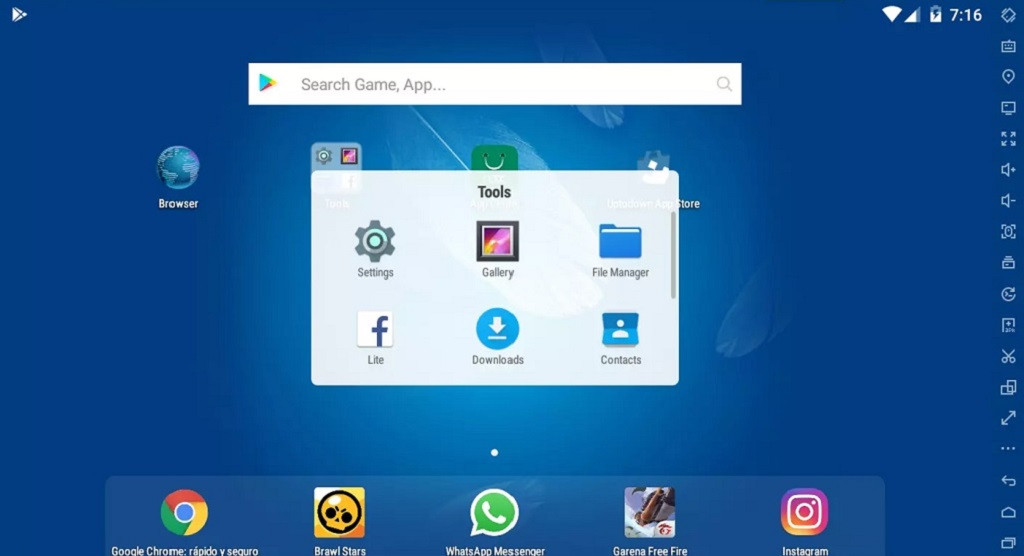This screenshot has height=556, width=1024.
Task: Click the Tools folder scrollbar
Action: pyautogui.click(x=673, y=255)
